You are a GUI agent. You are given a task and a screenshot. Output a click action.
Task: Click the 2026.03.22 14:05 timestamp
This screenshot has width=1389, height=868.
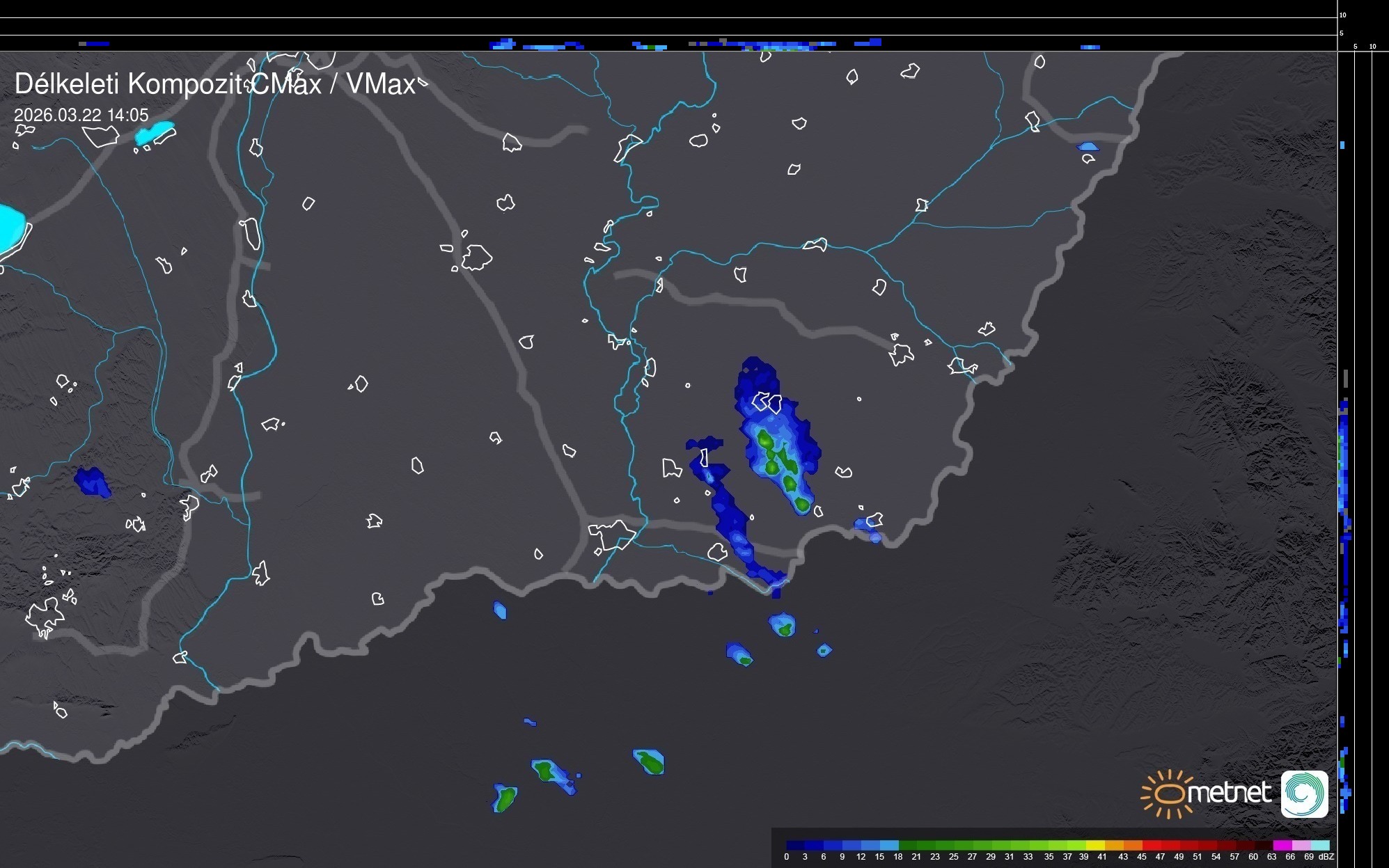[81, 115]
